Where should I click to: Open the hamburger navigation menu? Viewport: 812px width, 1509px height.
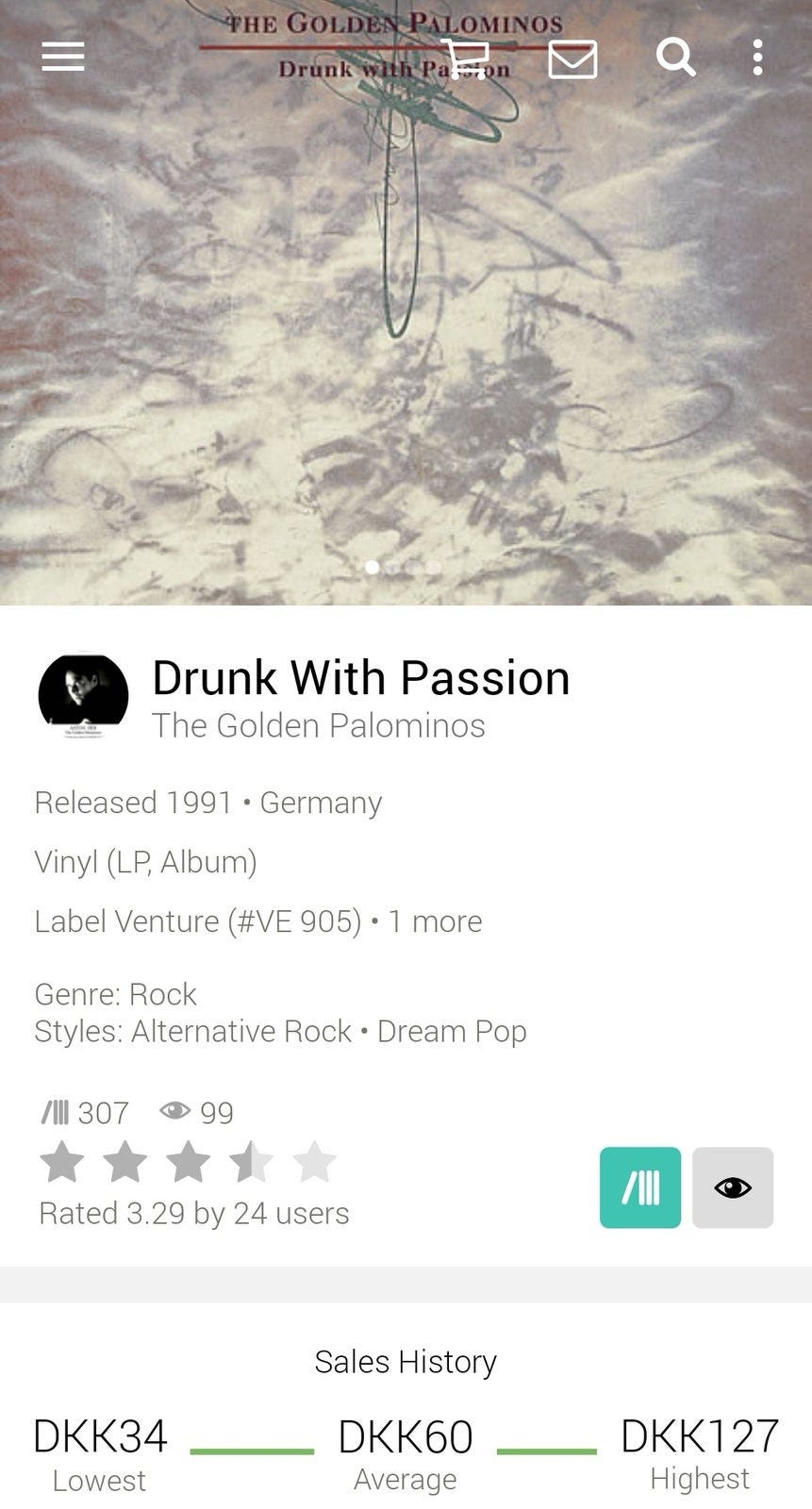pyautogui.click(x=63, y=57)
